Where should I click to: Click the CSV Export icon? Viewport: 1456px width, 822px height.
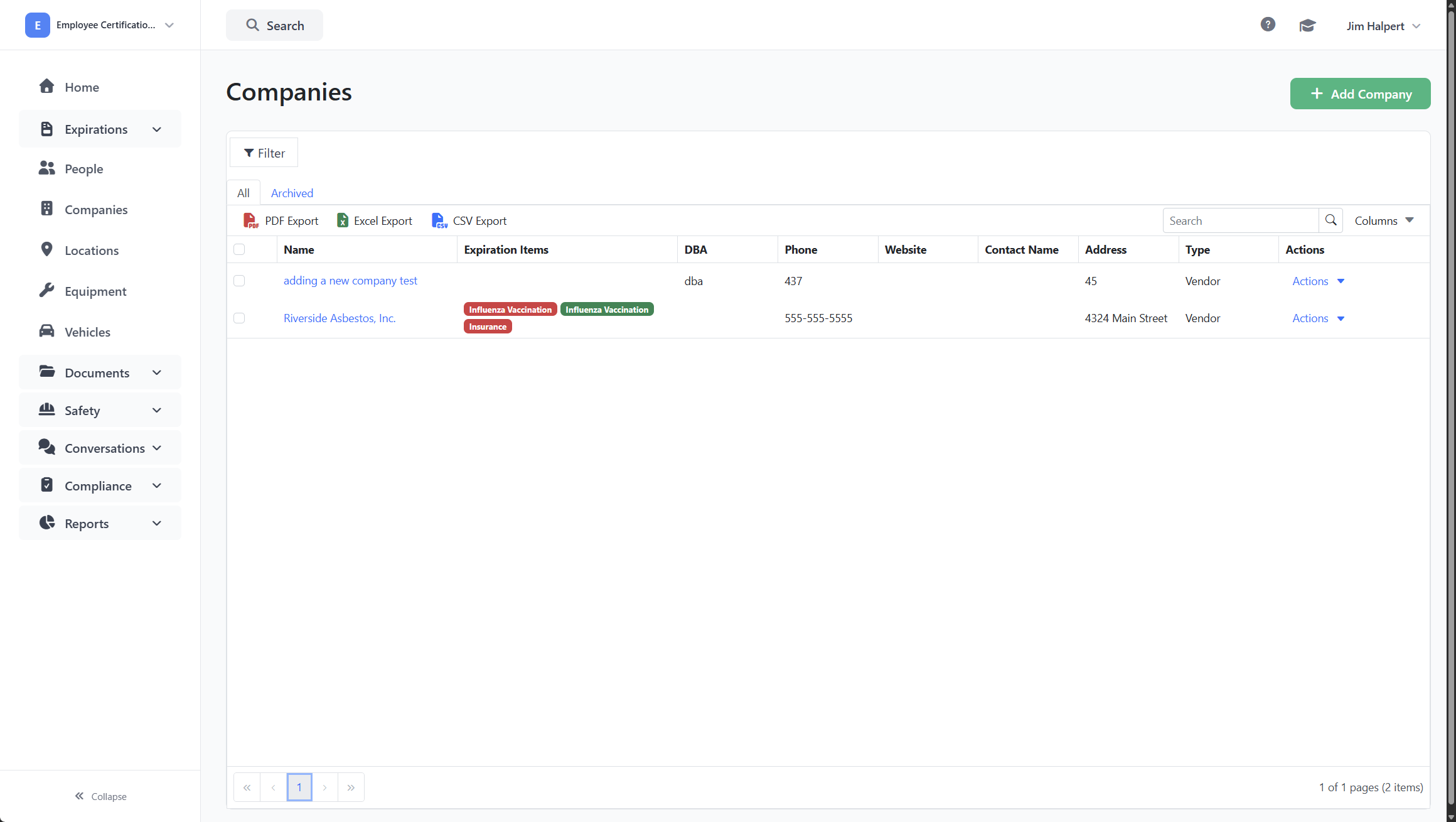(439, 220)
